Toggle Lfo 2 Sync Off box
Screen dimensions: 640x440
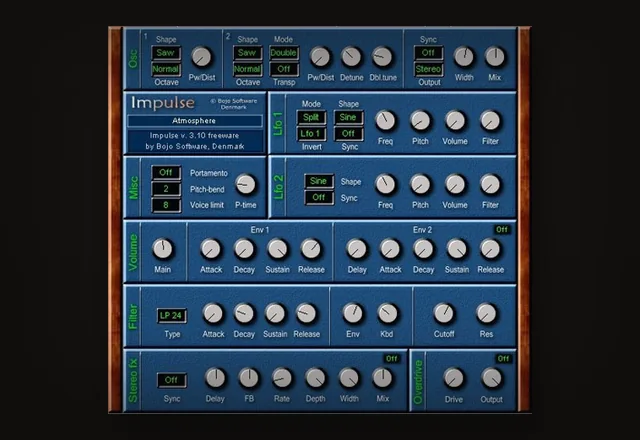(x=318, y=198)
